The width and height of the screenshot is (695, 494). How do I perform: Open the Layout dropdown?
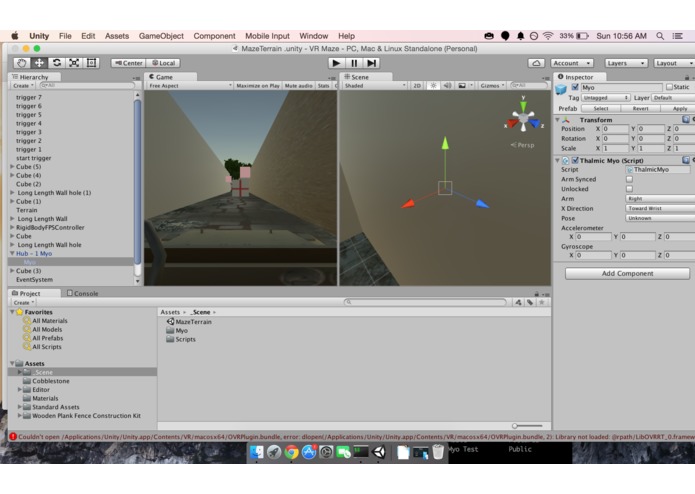[x=674, y=63]
